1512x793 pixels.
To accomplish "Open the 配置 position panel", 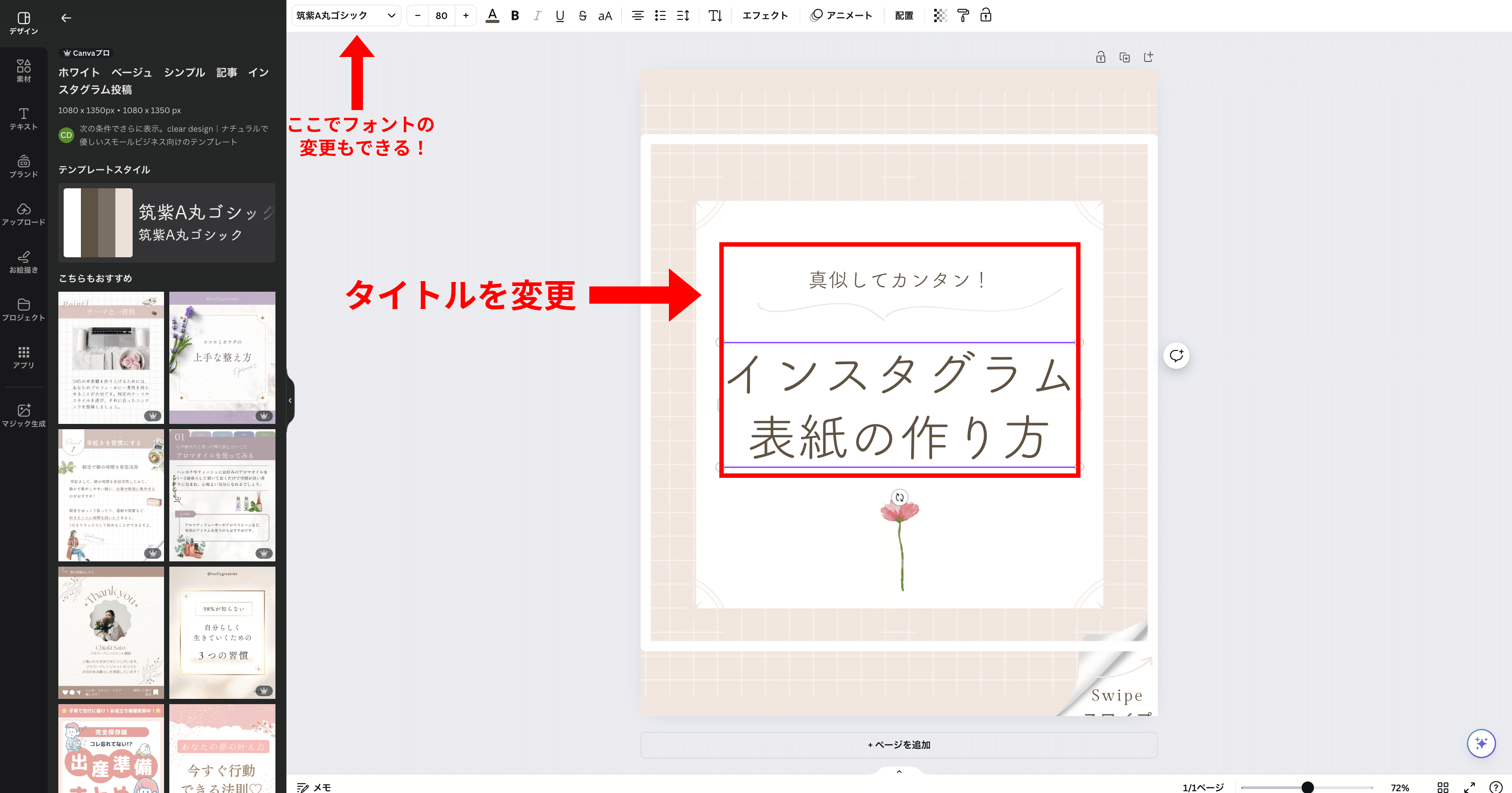I will pos(904,16).
